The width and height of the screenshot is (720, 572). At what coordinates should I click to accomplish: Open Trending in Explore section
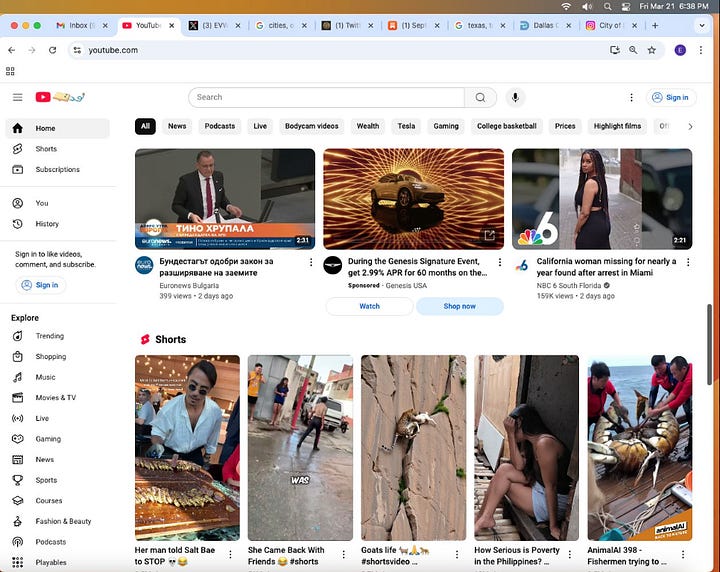(x=57, y=336)
